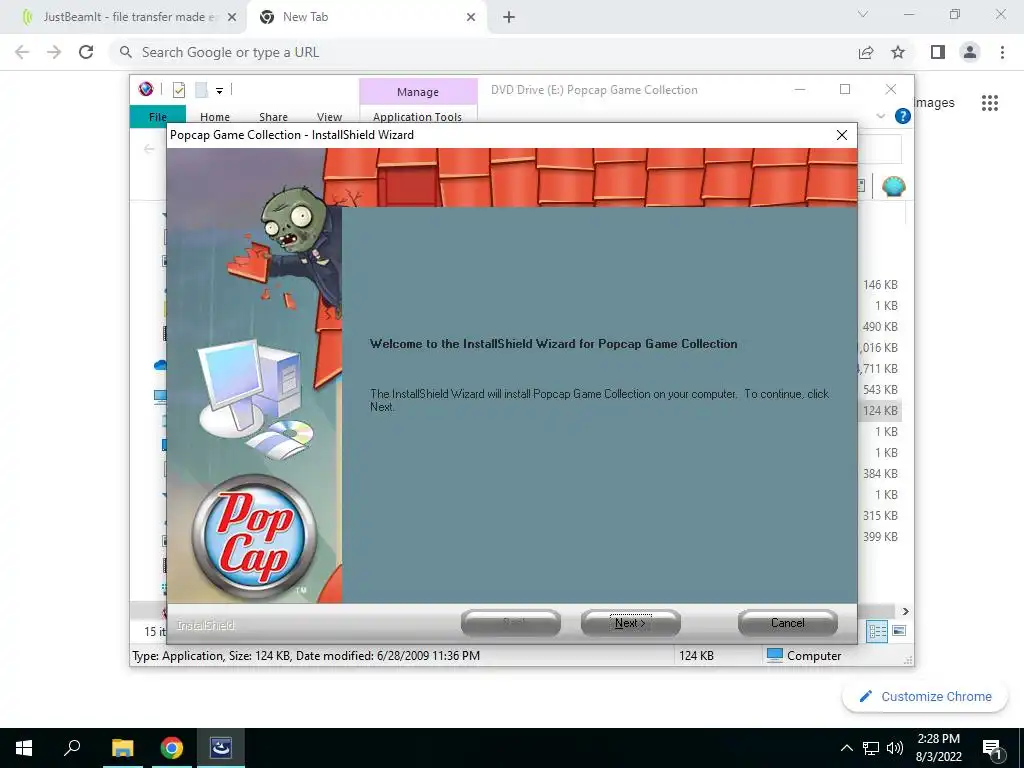Click Chrome forward navigation arrow

54,52
